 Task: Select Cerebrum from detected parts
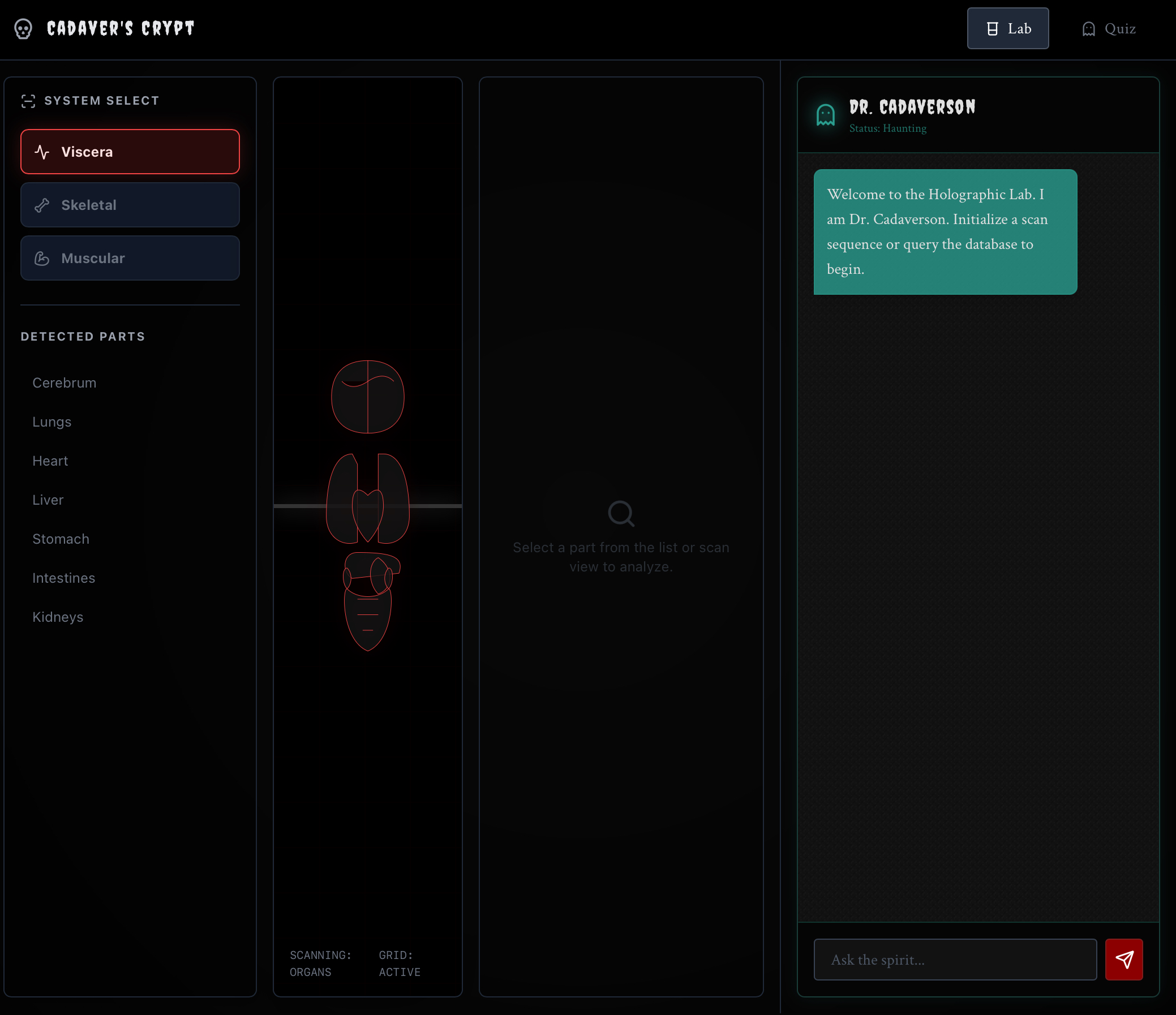tap(64, 383)
